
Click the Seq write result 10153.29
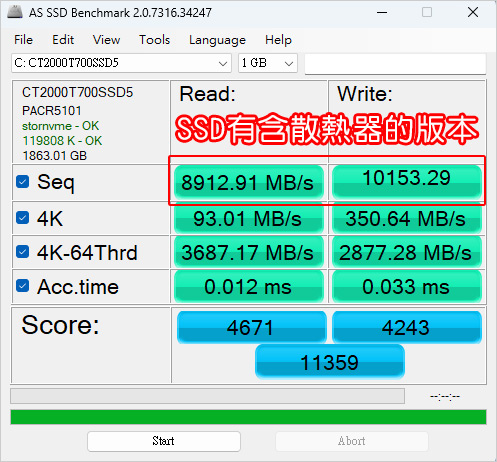(x=407, y=181)
